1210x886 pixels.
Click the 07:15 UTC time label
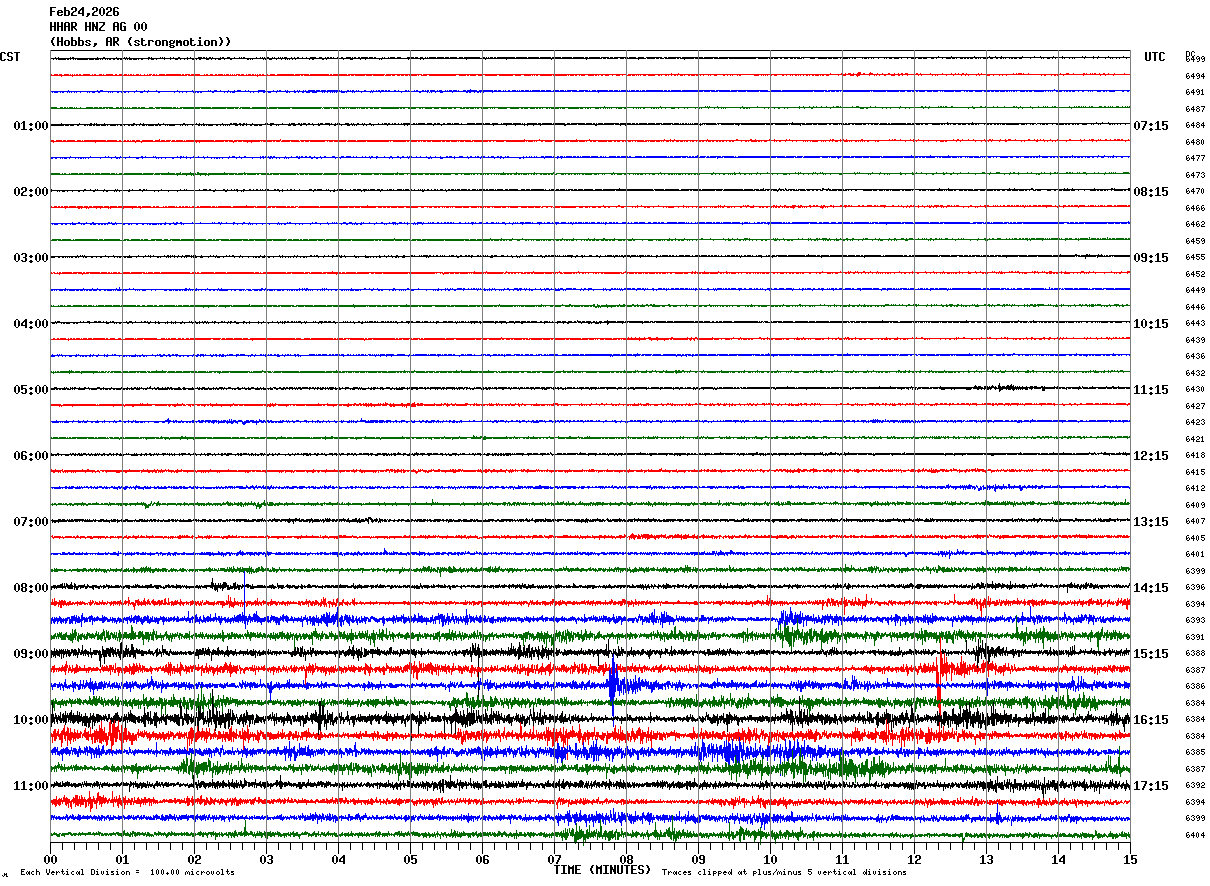[x=1151, y=126]
